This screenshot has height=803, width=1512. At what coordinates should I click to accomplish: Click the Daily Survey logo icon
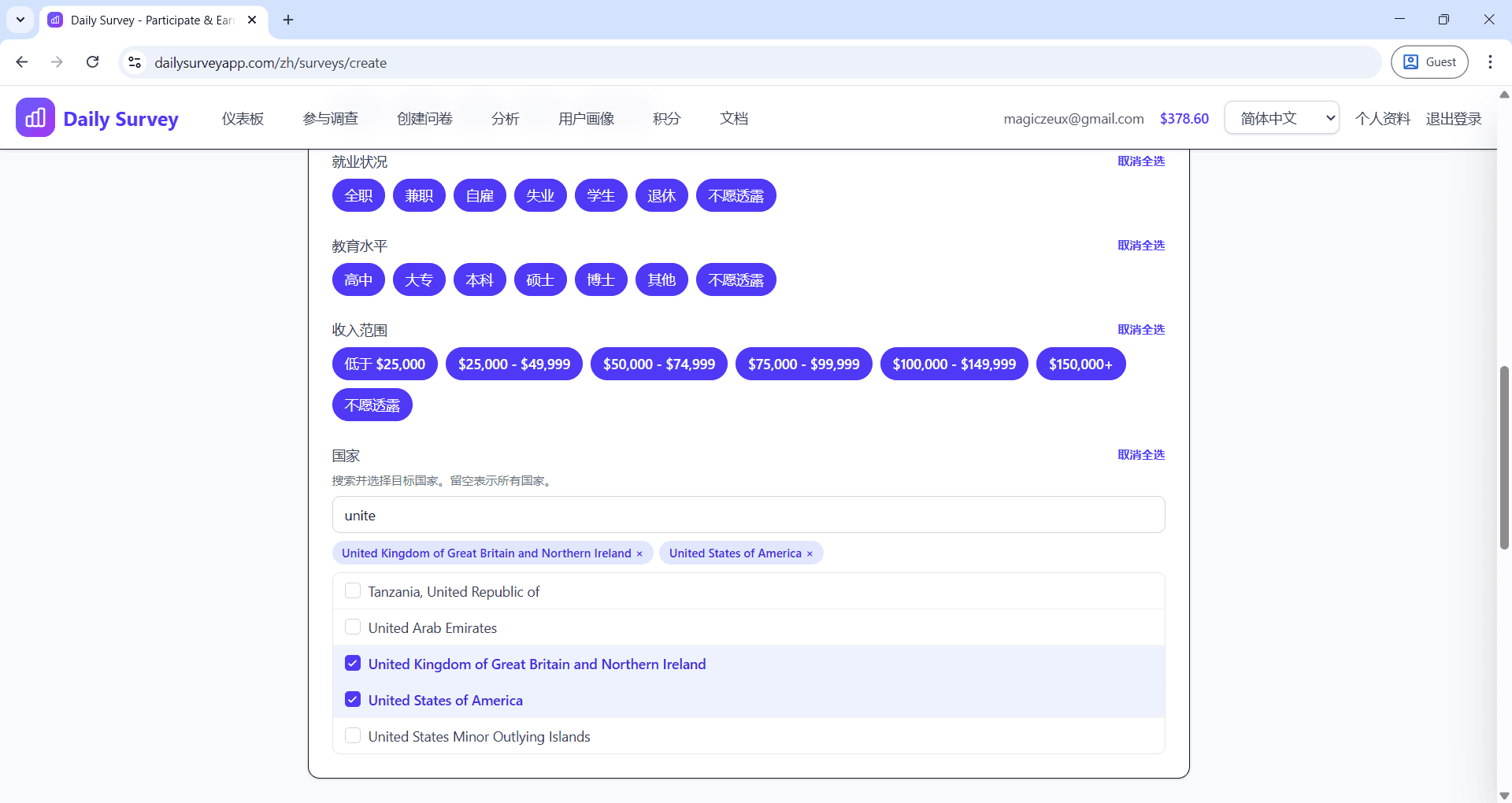pos(35,118)
